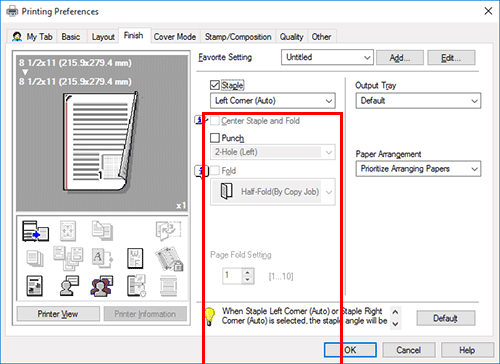
Task: Click the Page Fold Setting number field
Action: (232, 276)
